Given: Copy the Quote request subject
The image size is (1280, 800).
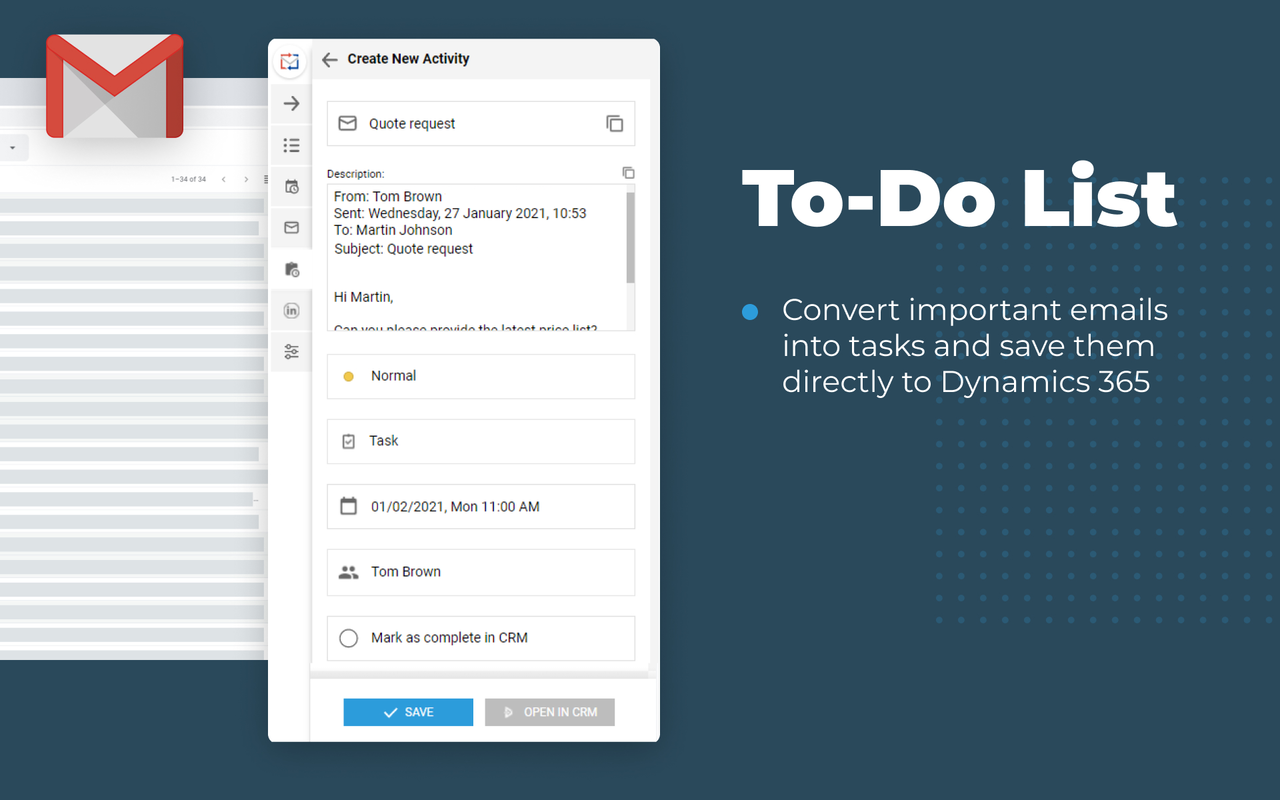Looking at the screenshot, I should click(x=614, y=124).
